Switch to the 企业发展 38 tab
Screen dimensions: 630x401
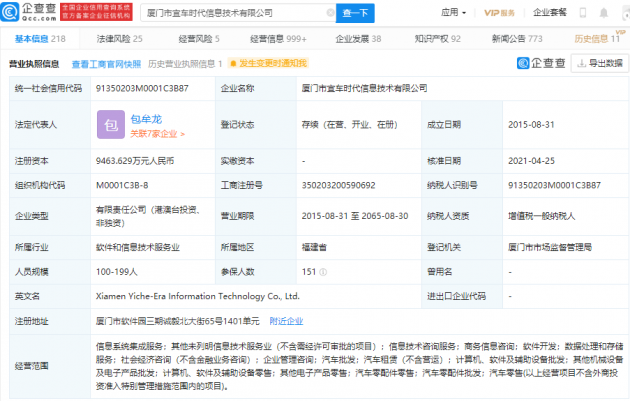click(x=358, y=39)
